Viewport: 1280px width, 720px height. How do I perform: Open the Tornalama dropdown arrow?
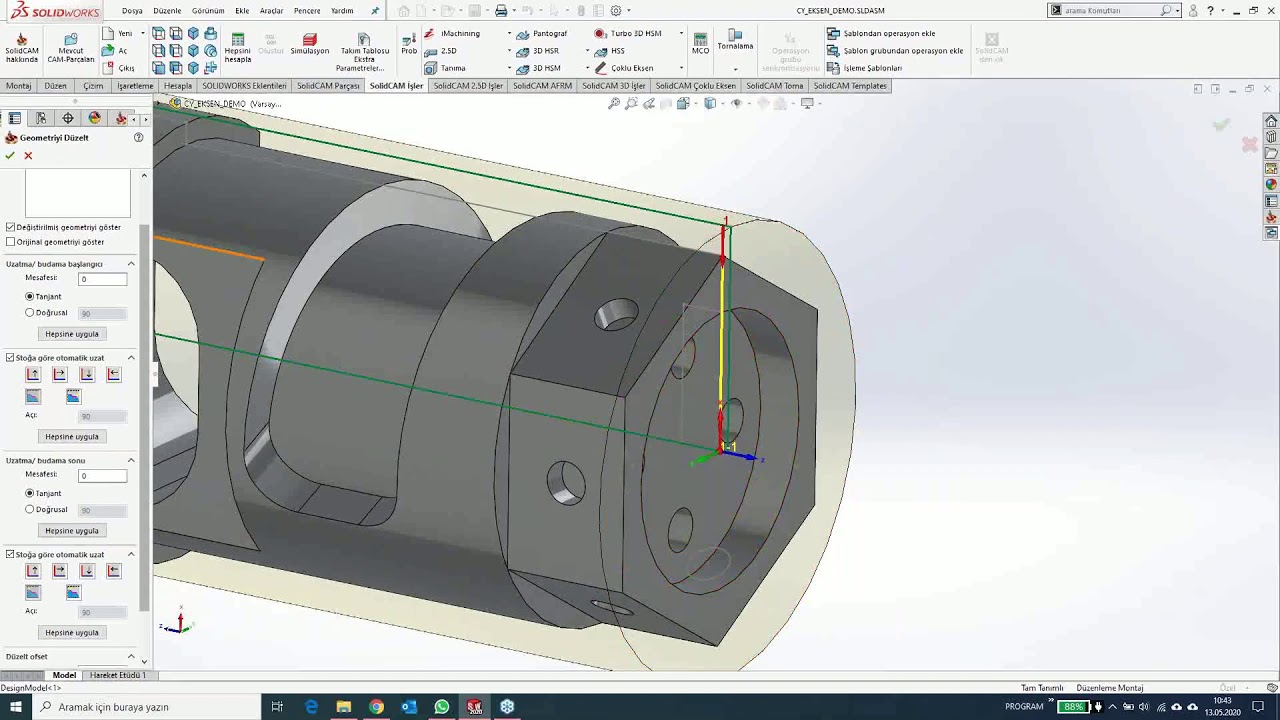pos(735,69)
